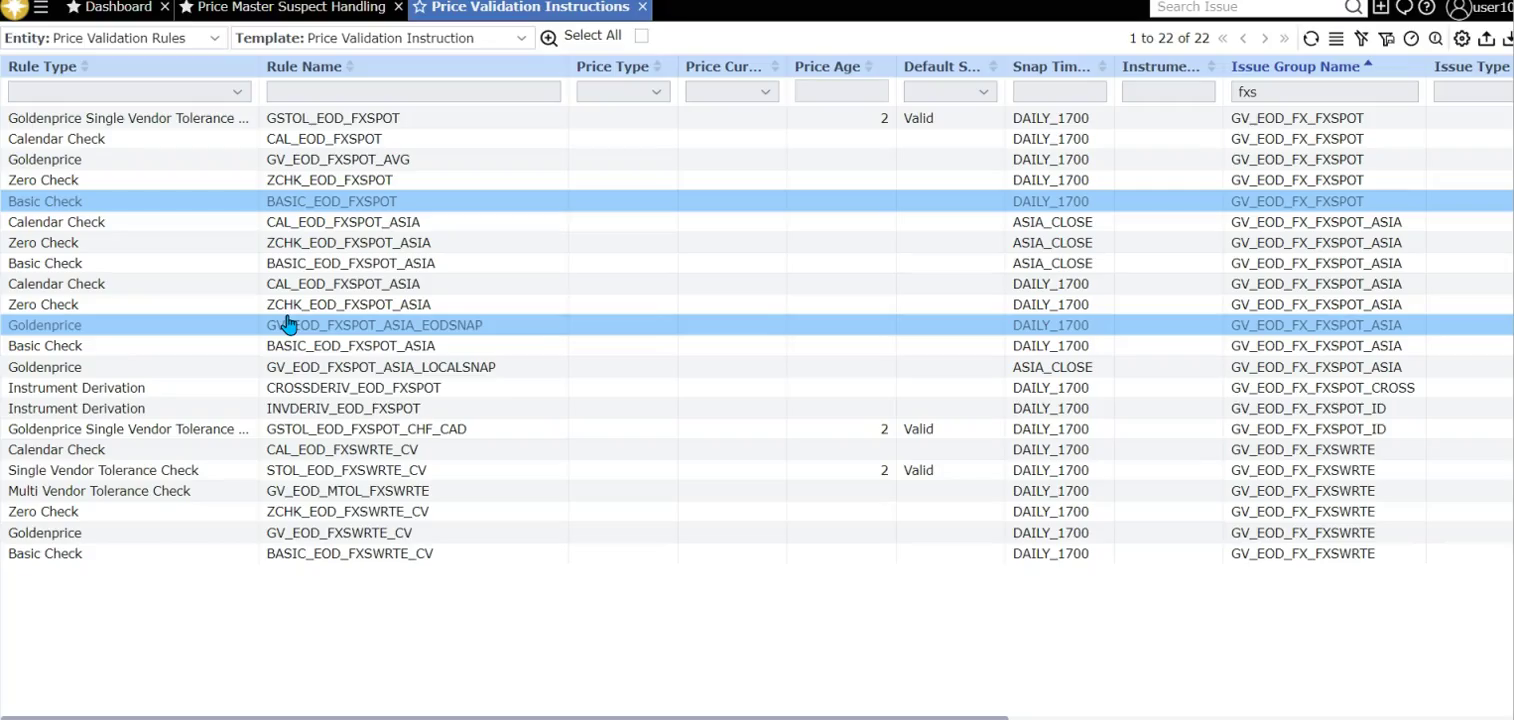The height and width of the screenshot is (720, 1514).
Task: Click the download icon
Action: (x=1508, y=39)
